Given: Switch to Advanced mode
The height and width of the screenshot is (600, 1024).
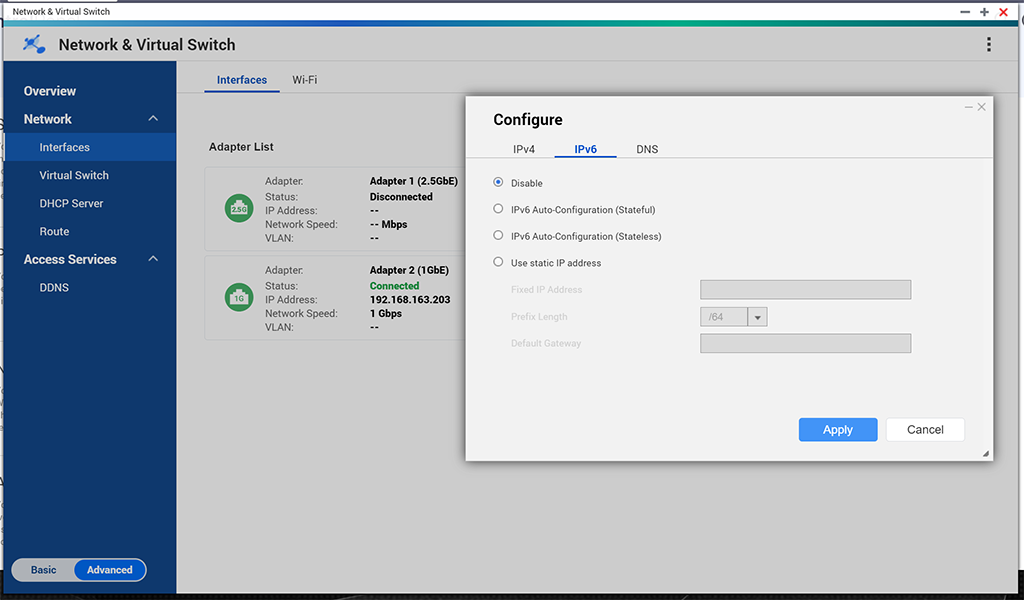Looking at the screenshot, I should point(110,570).
